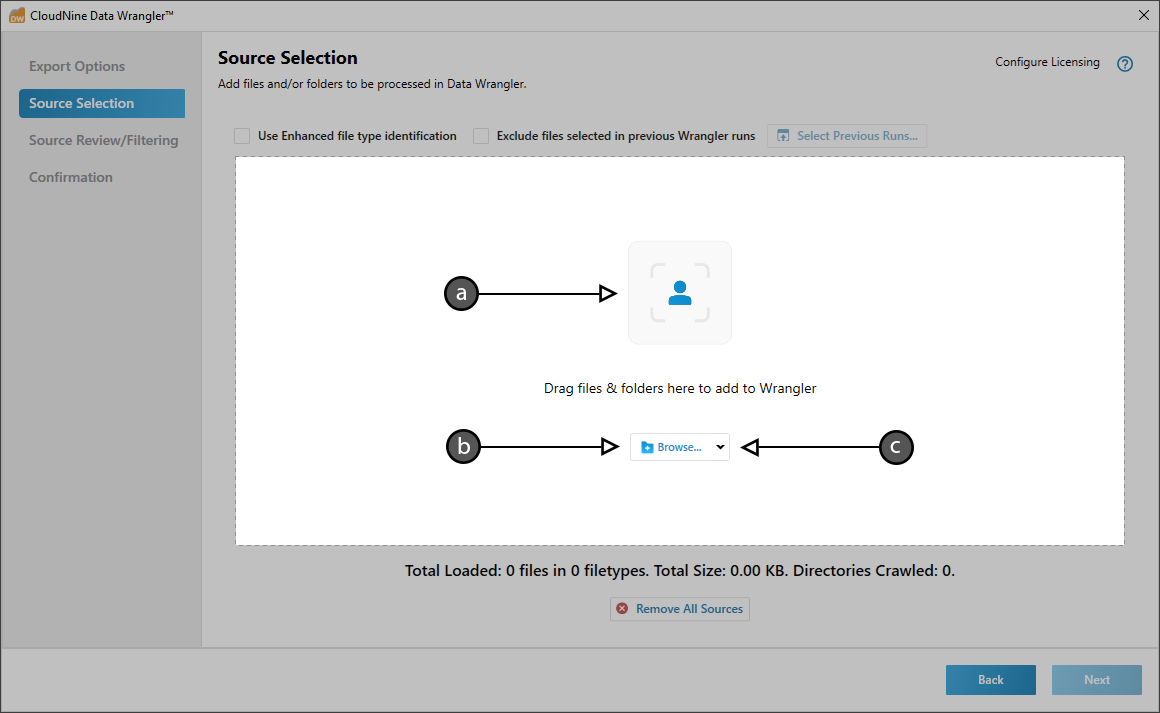Open the Export Options step
The height and width of the screenshot is (713, 1160).
pyautogui.click(x=77, y=66)
